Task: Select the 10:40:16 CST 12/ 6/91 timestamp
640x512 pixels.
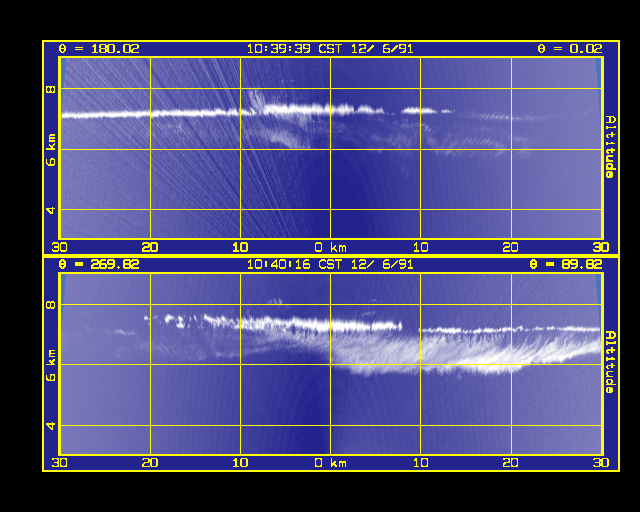Action: [330, 264]
